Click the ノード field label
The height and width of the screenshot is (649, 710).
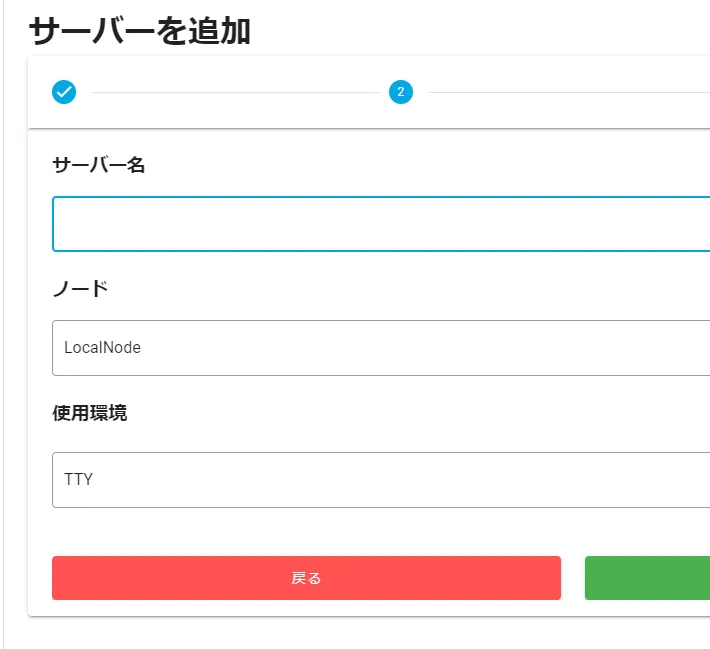pyautogui.click(x=80, y=289)
